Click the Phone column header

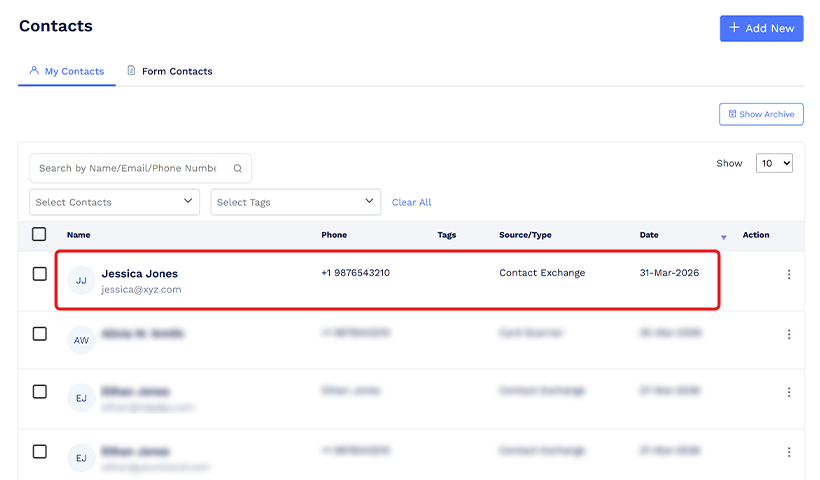[334, 235]
